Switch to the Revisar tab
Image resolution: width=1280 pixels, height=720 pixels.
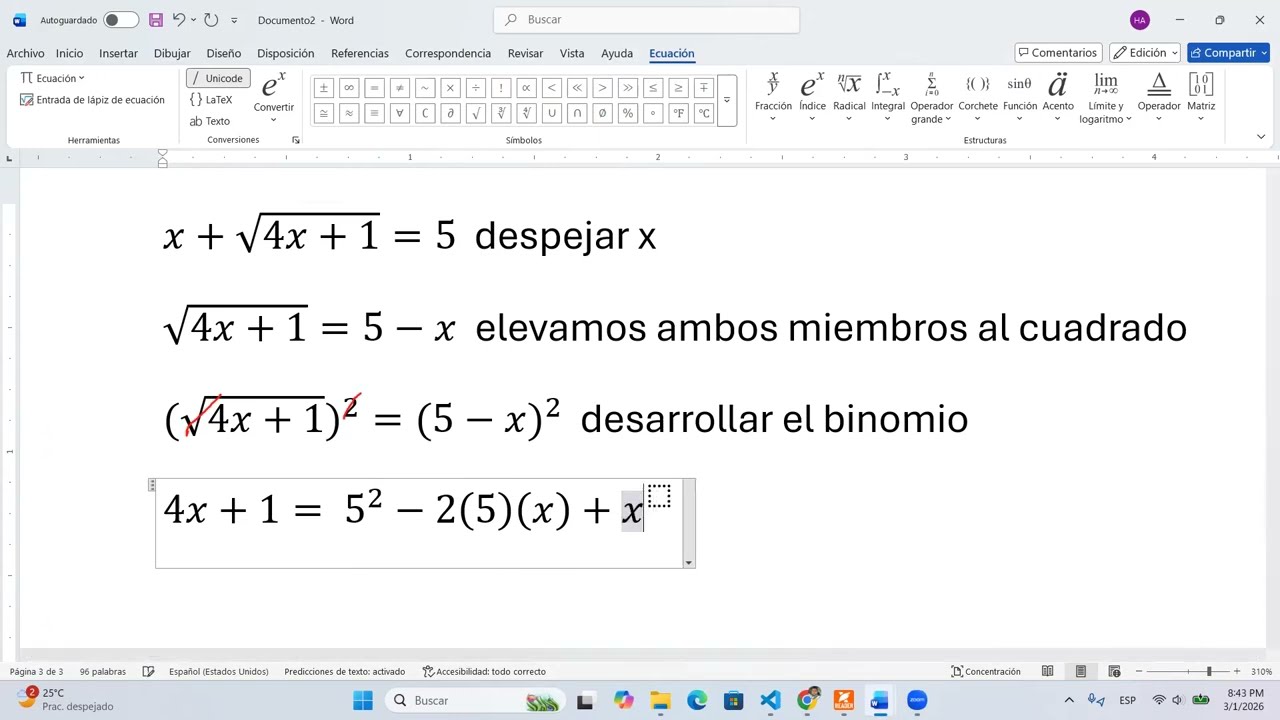point(525,53)
